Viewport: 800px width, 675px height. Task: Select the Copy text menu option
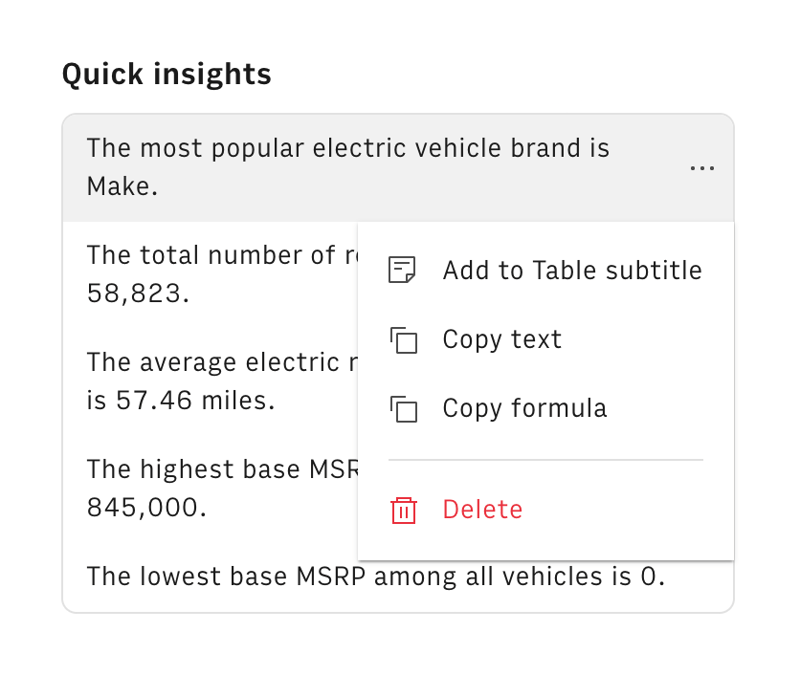click(x=502, y=340)
